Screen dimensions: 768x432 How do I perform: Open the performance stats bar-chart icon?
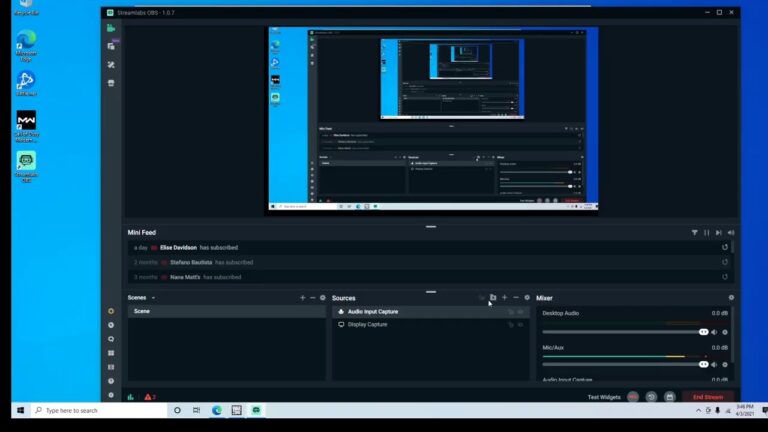131,397
